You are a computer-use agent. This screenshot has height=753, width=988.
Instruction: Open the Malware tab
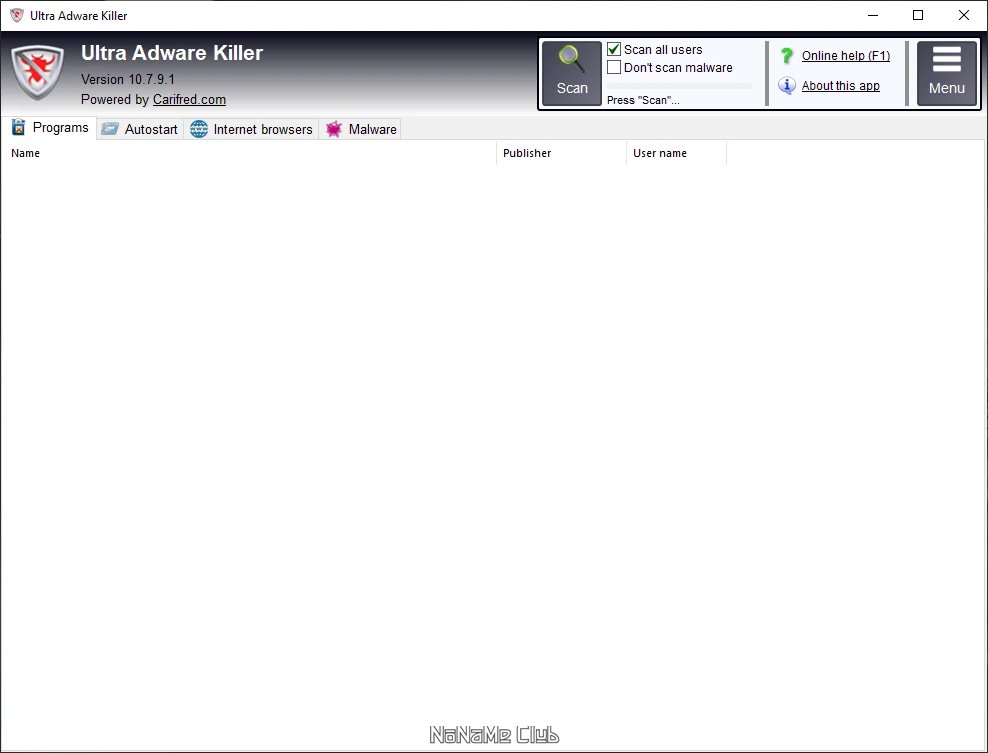(x=361, y=129)
